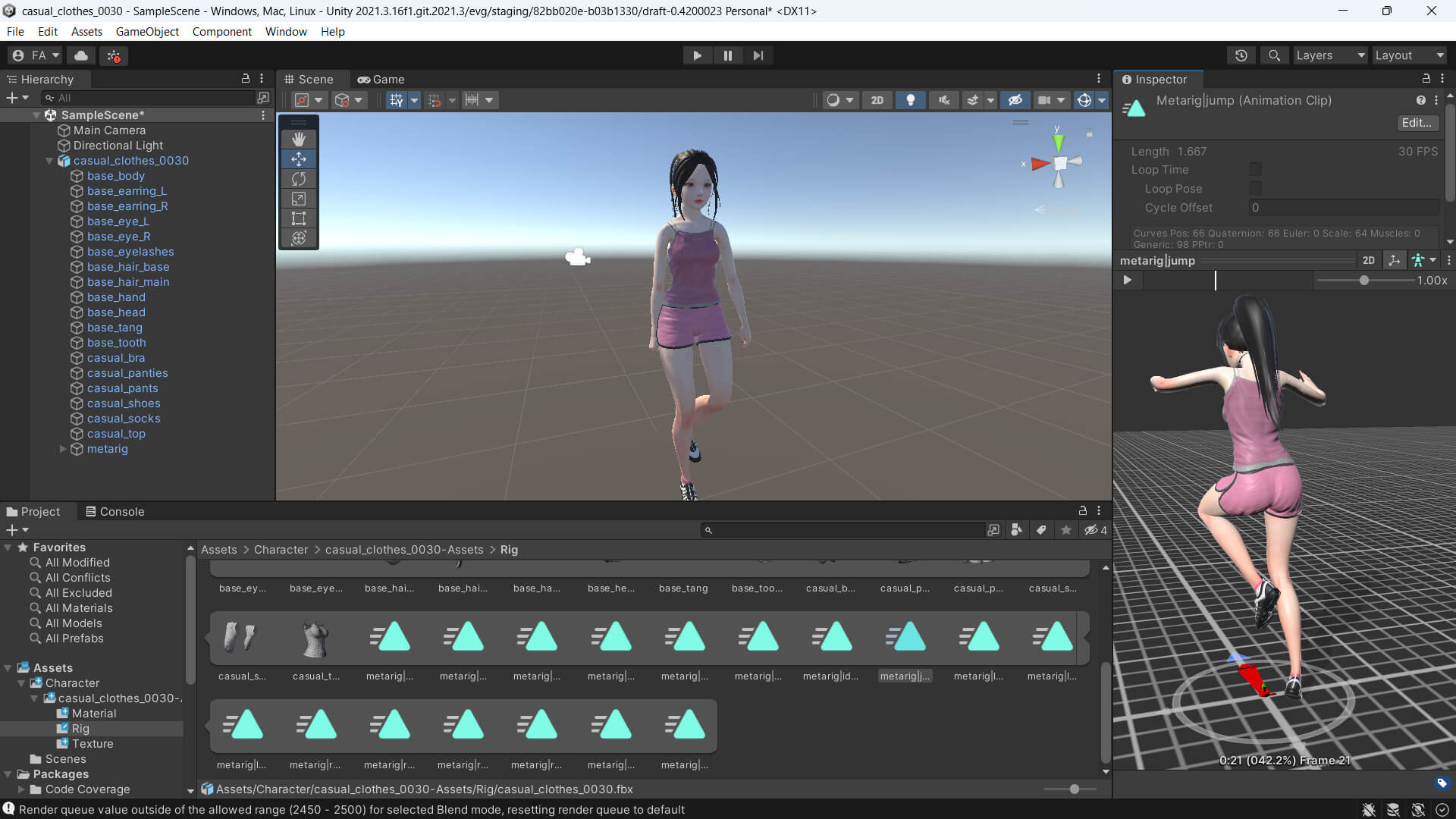Screen dimensions: 1456x819
Task: Select the Transform tool in Scene toolbar
Action: pos(299,238)
